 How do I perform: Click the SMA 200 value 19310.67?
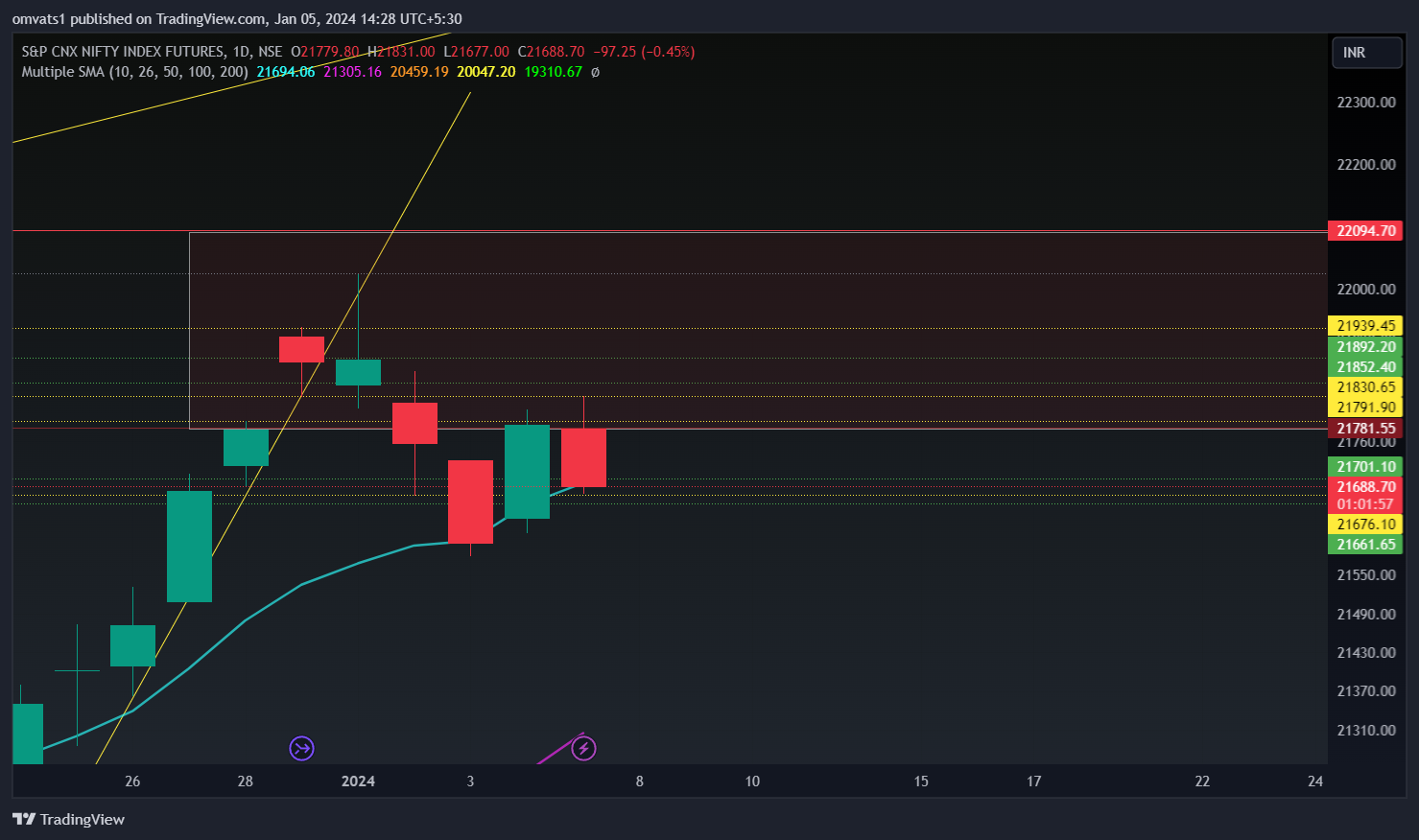(554, 72)
